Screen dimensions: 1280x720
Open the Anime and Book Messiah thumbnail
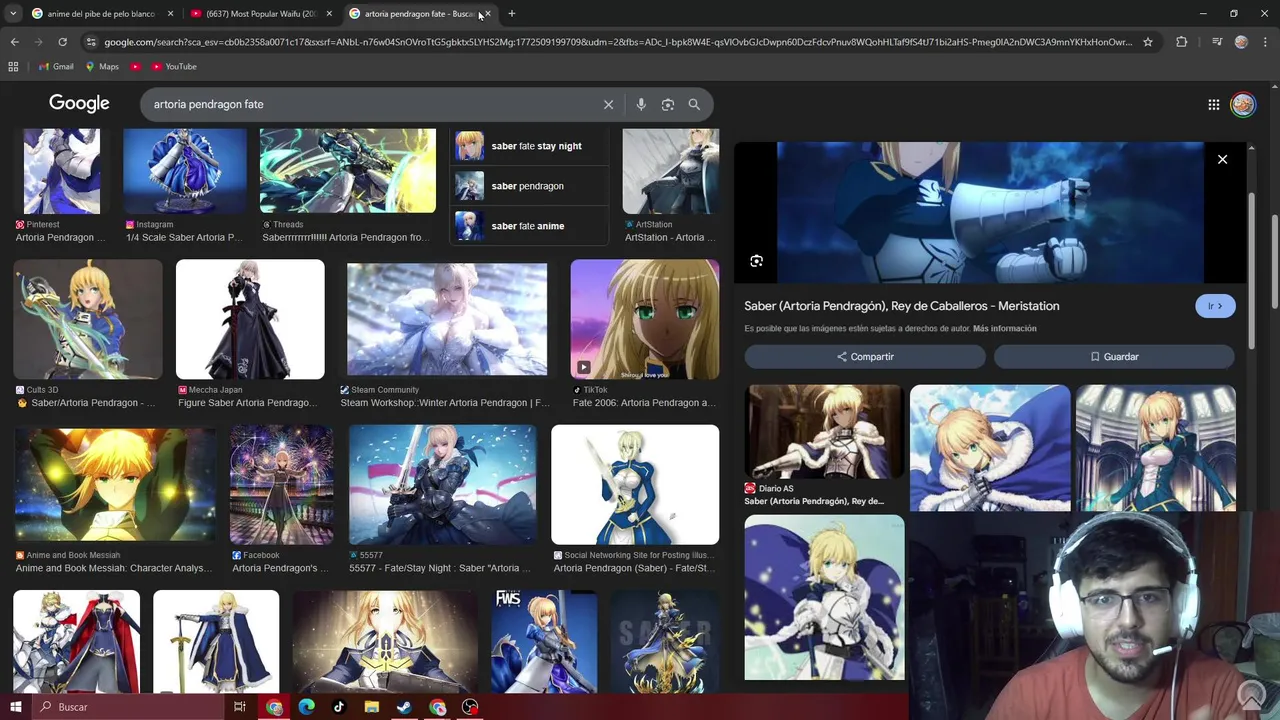[x=115, y=485]
